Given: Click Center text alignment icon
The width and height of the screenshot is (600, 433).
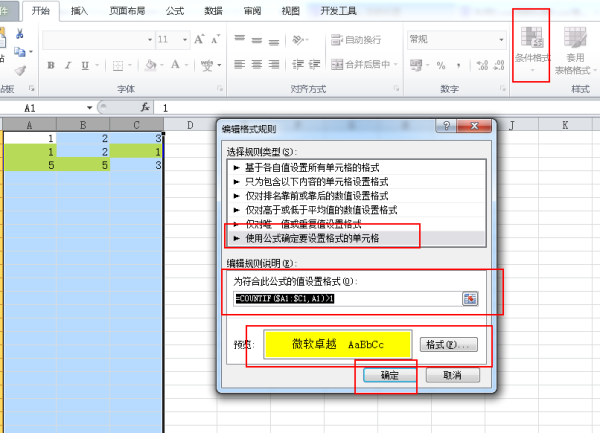Looking at the screenshot, I should 256,64.
